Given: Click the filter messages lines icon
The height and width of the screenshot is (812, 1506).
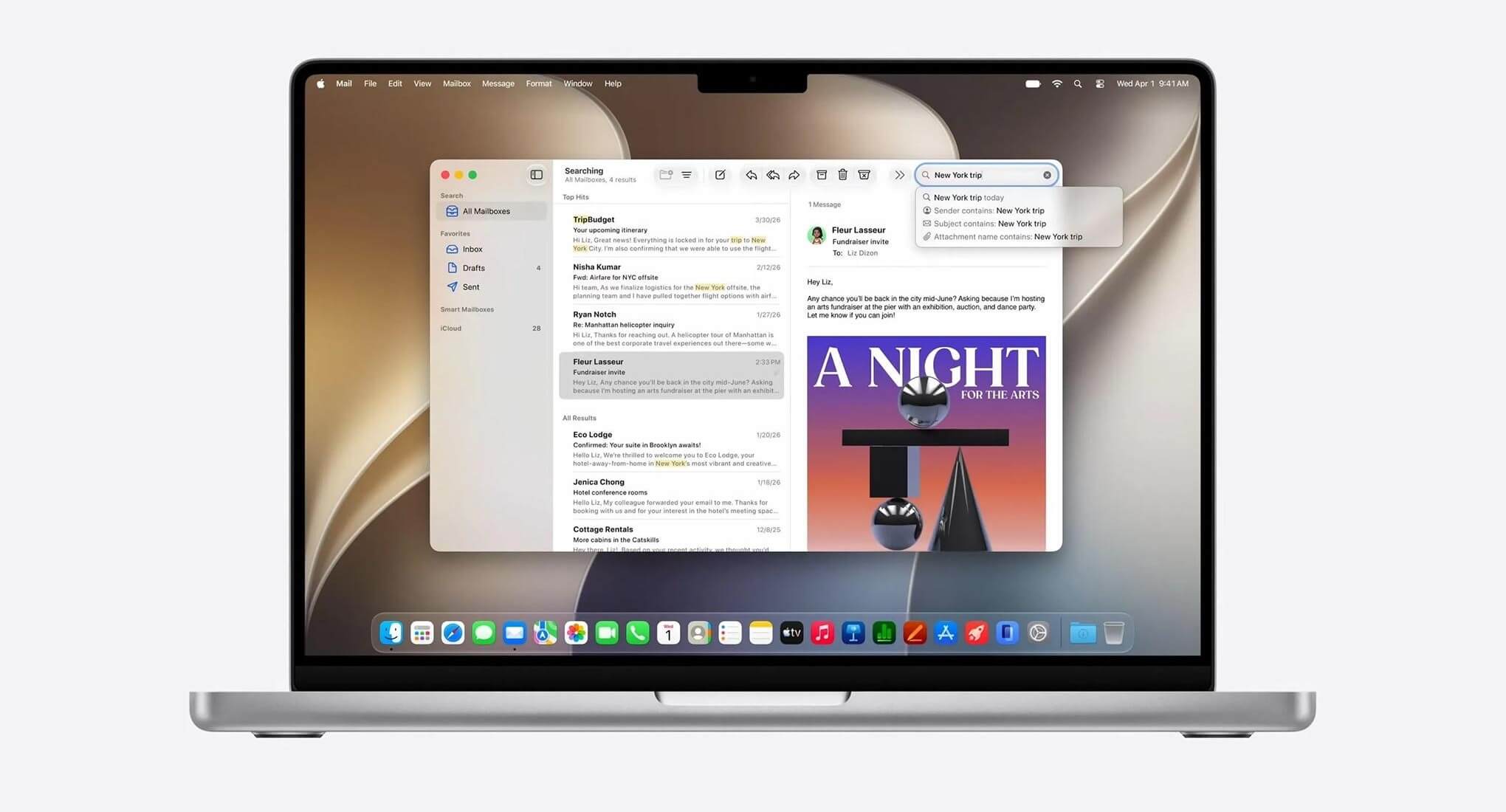Looking at the screenshot, I should (x=687, y=175).
